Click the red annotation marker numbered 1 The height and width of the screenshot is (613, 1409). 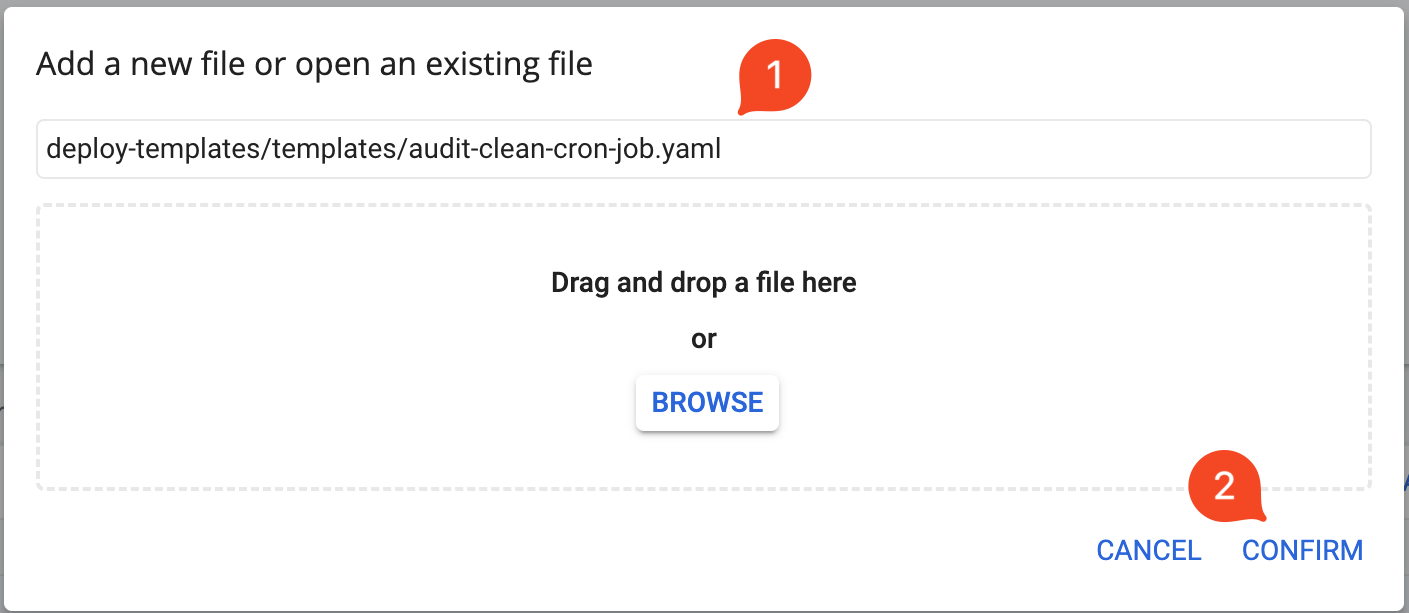click(x=774, y=77)
